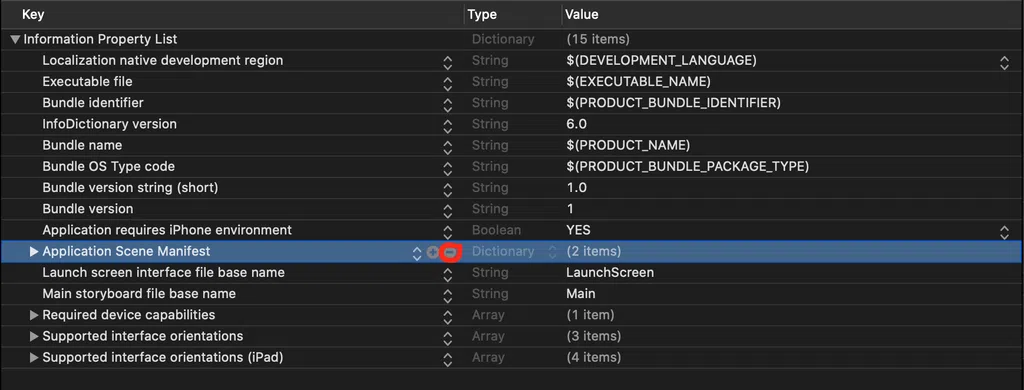Collapse the Information Property List root
Viewport: 1024px width, 390px height.
[x=16, y=39]
